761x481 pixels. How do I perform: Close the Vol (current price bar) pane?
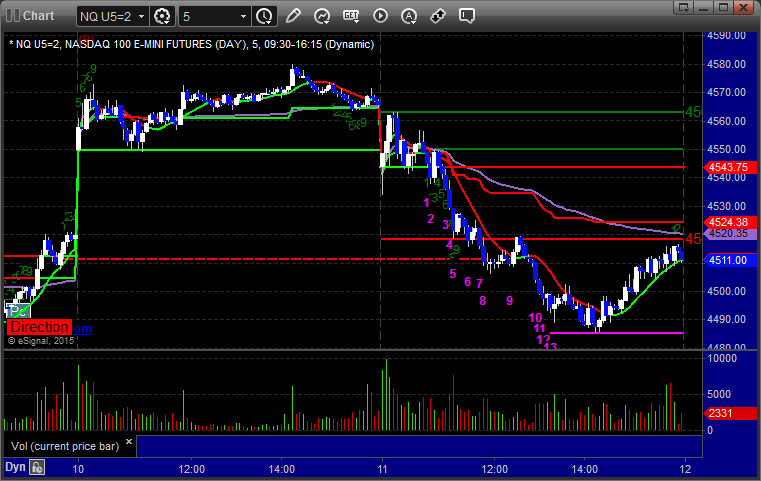[x=129, y=442]
